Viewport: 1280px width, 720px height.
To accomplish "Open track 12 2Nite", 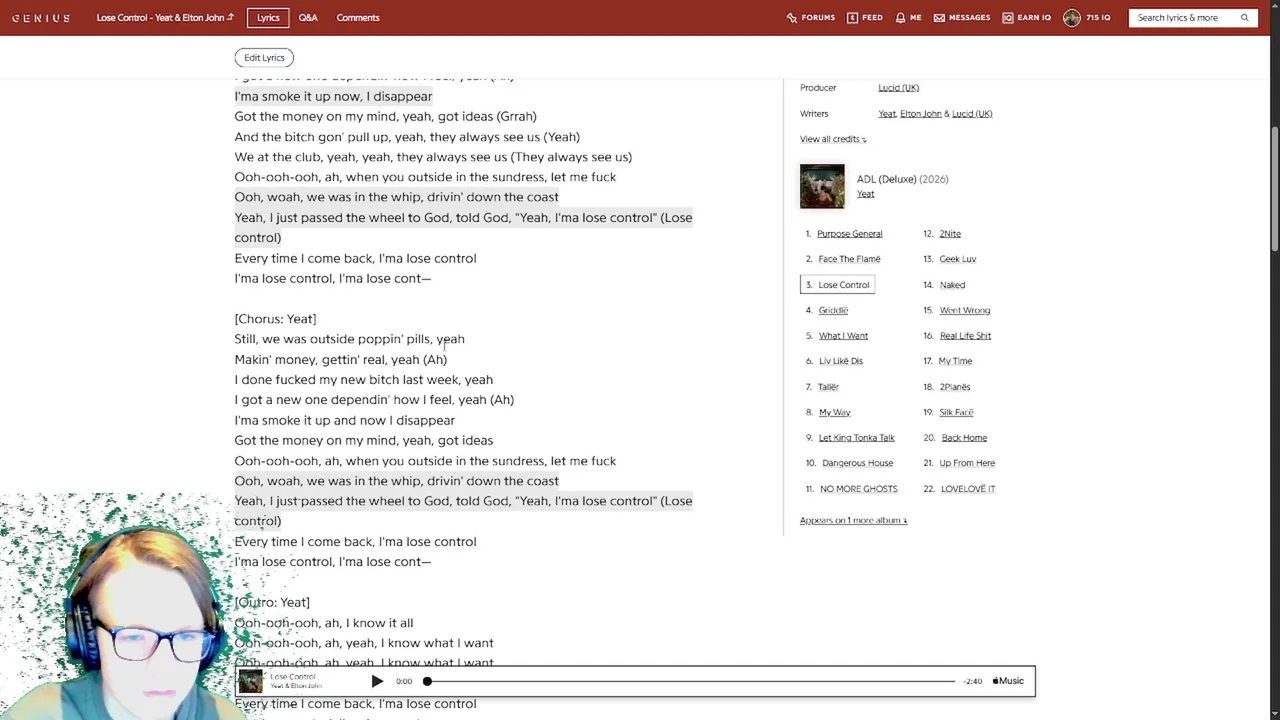I will point(950,234).
